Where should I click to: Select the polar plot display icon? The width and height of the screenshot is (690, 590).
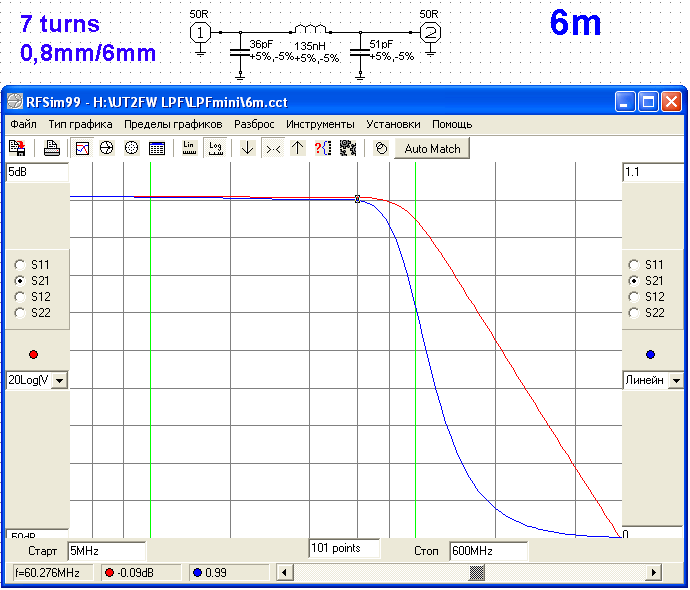click(x=131, y=148)
